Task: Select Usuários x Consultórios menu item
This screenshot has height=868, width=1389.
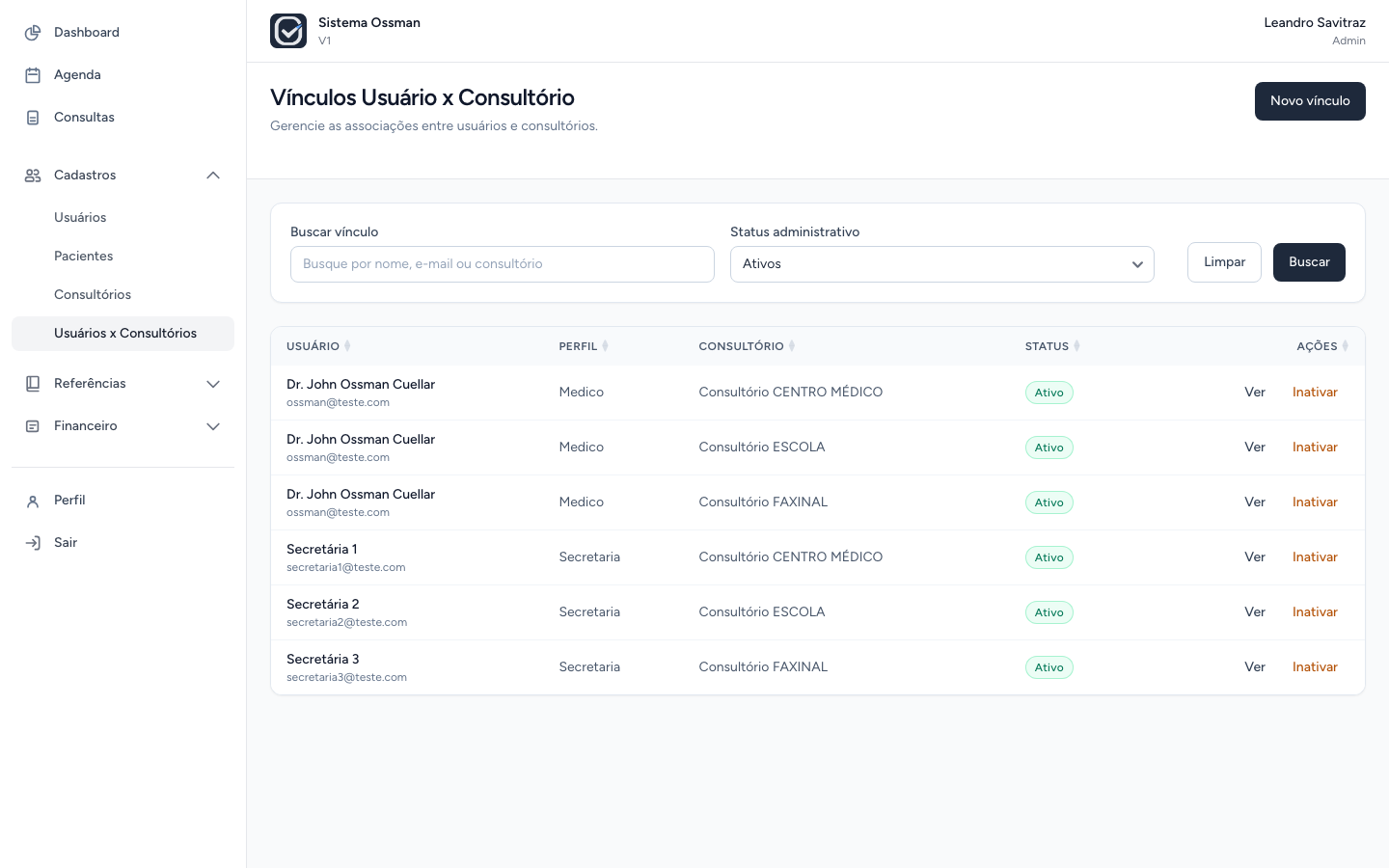Action: (123, 334)
